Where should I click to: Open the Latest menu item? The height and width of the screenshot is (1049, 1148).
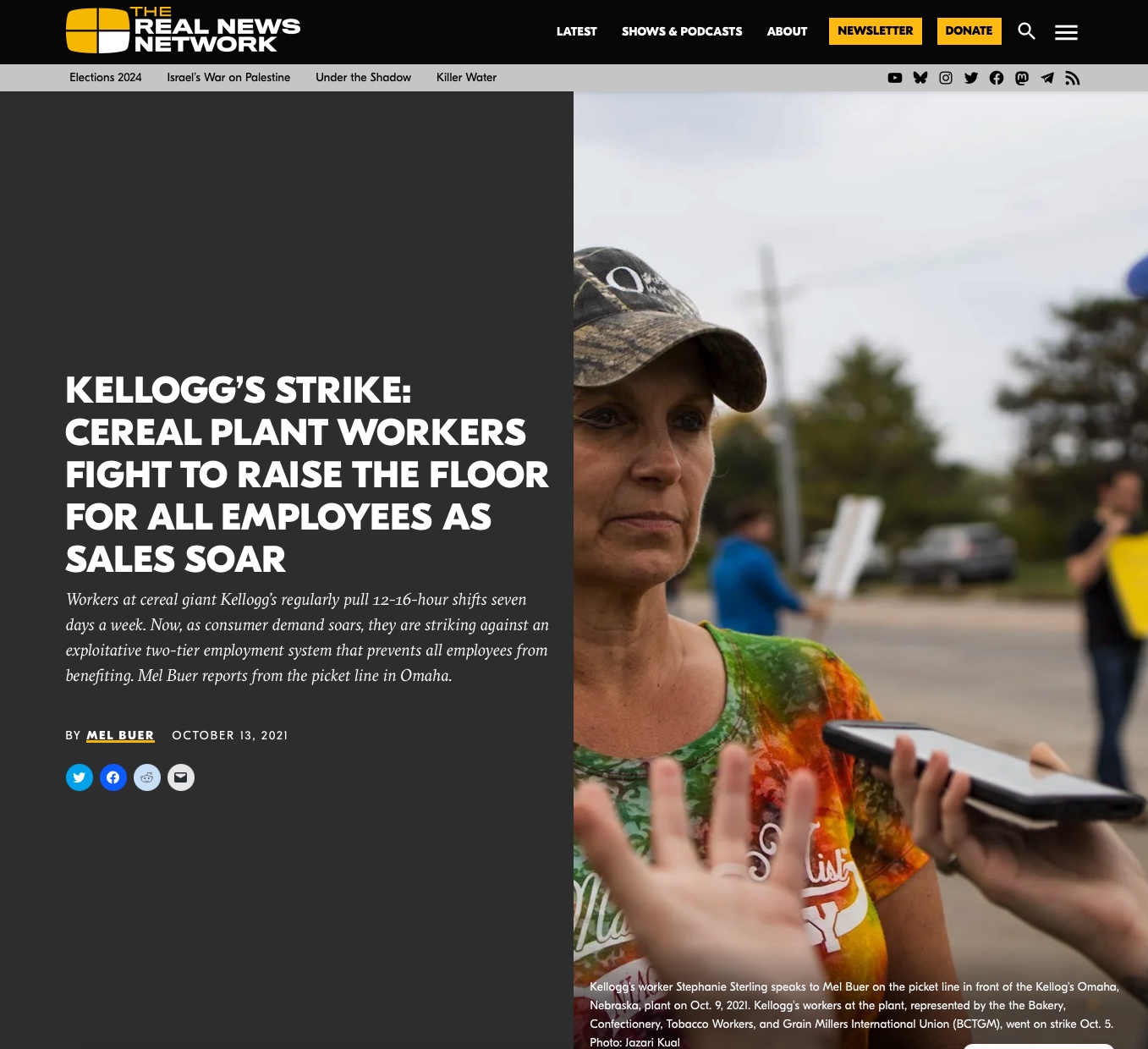click(577, 31)
